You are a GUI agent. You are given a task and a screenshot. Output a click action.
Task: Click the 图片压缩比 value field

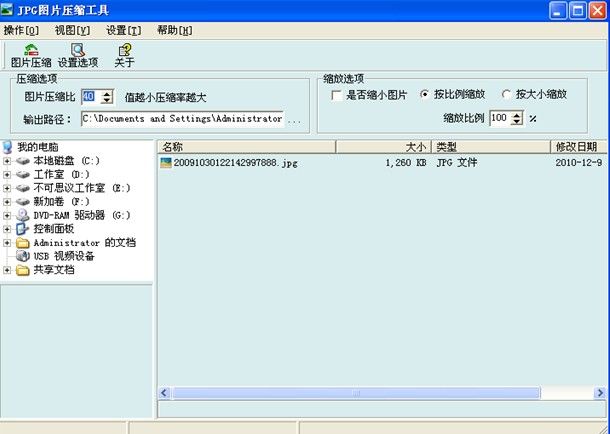click(x=91, y=97)
